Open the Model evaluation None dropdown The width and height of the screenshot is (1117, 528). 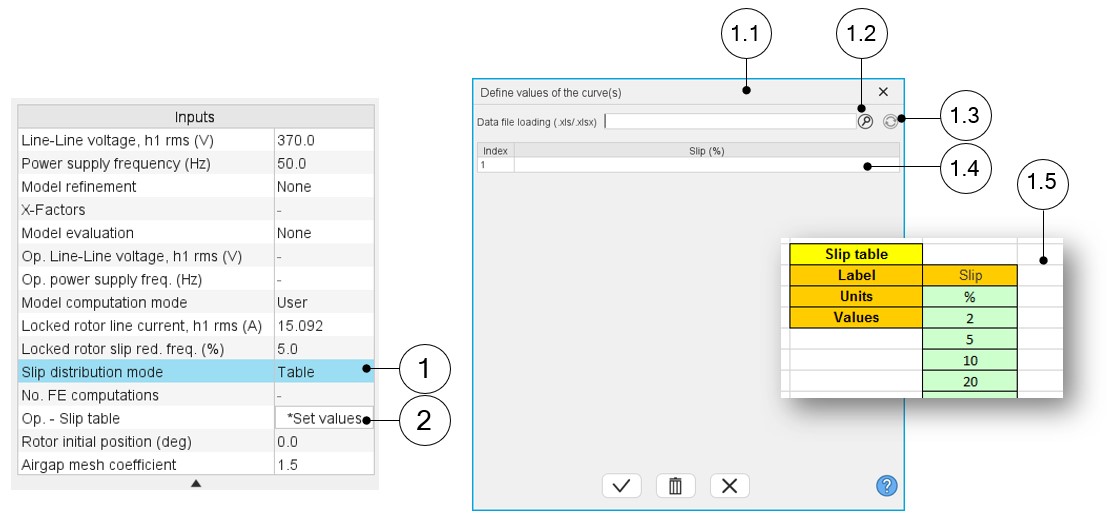(324, 233)
